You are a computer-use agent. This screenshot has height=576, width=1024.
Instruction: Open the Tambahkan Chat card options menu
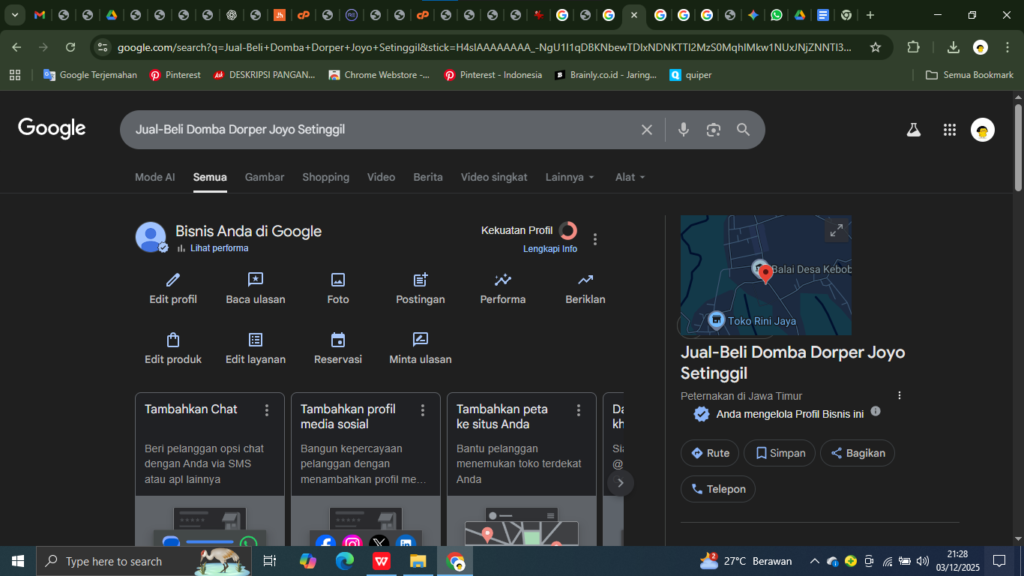click(x=267, y=410)
